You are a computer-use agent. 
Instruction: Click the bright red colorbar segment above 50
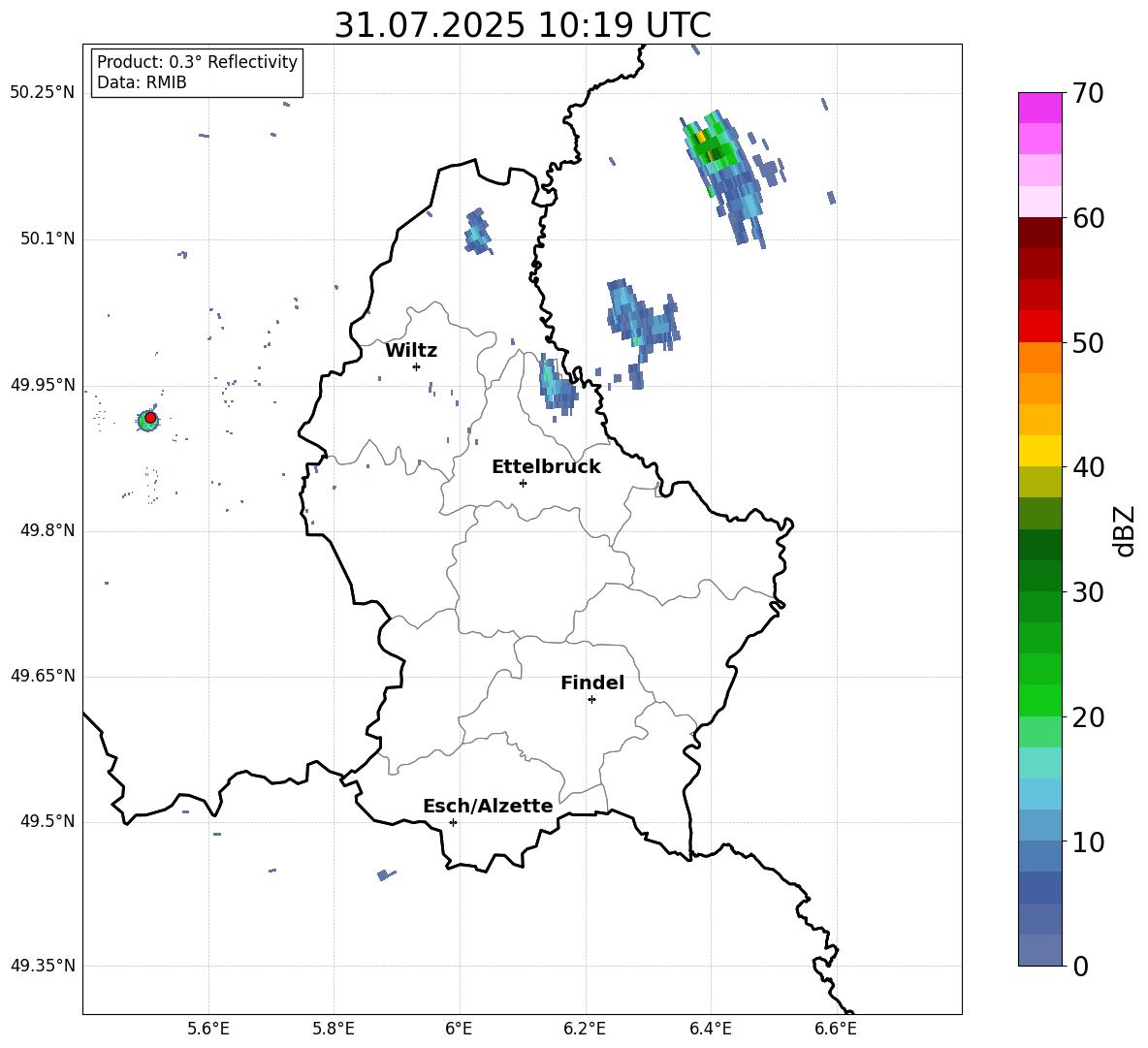click(1039, 327)
